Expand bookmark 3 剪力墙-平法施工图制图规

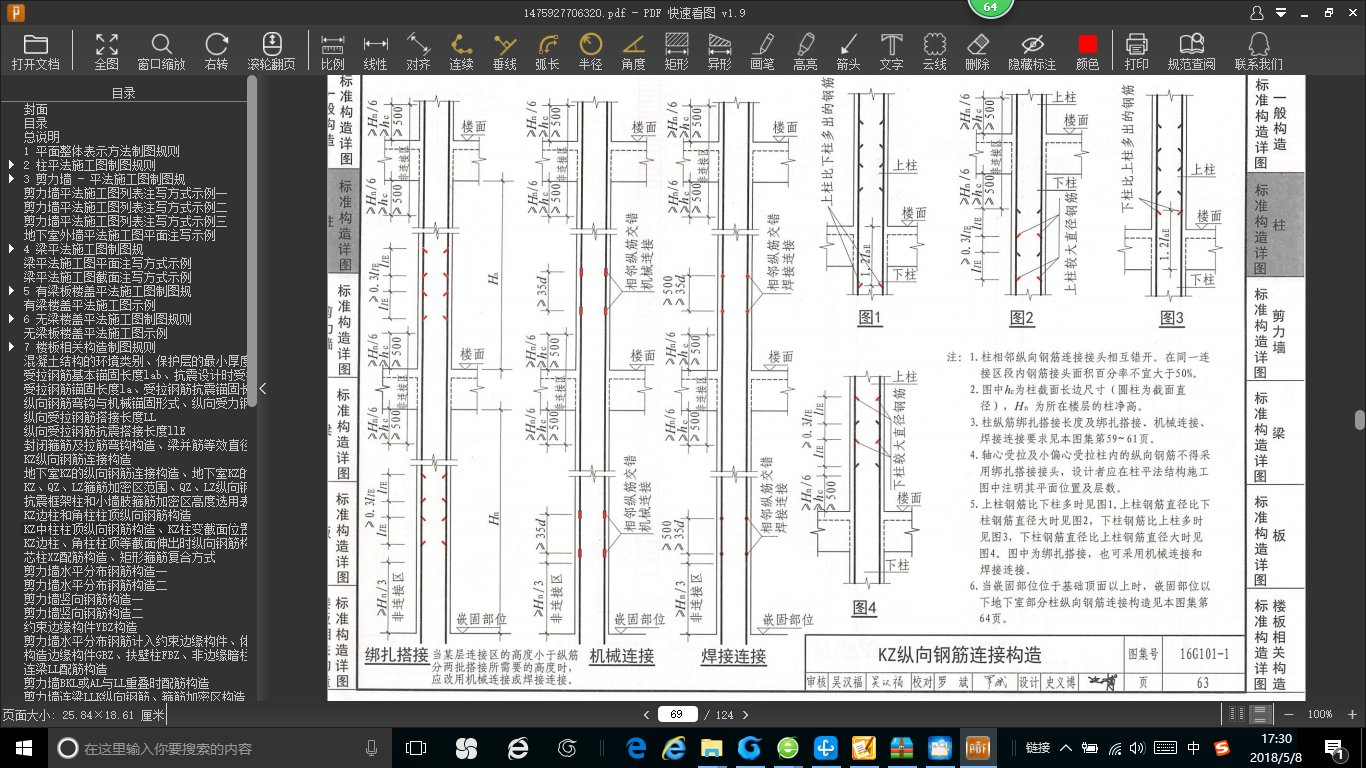tap(11, 179)
